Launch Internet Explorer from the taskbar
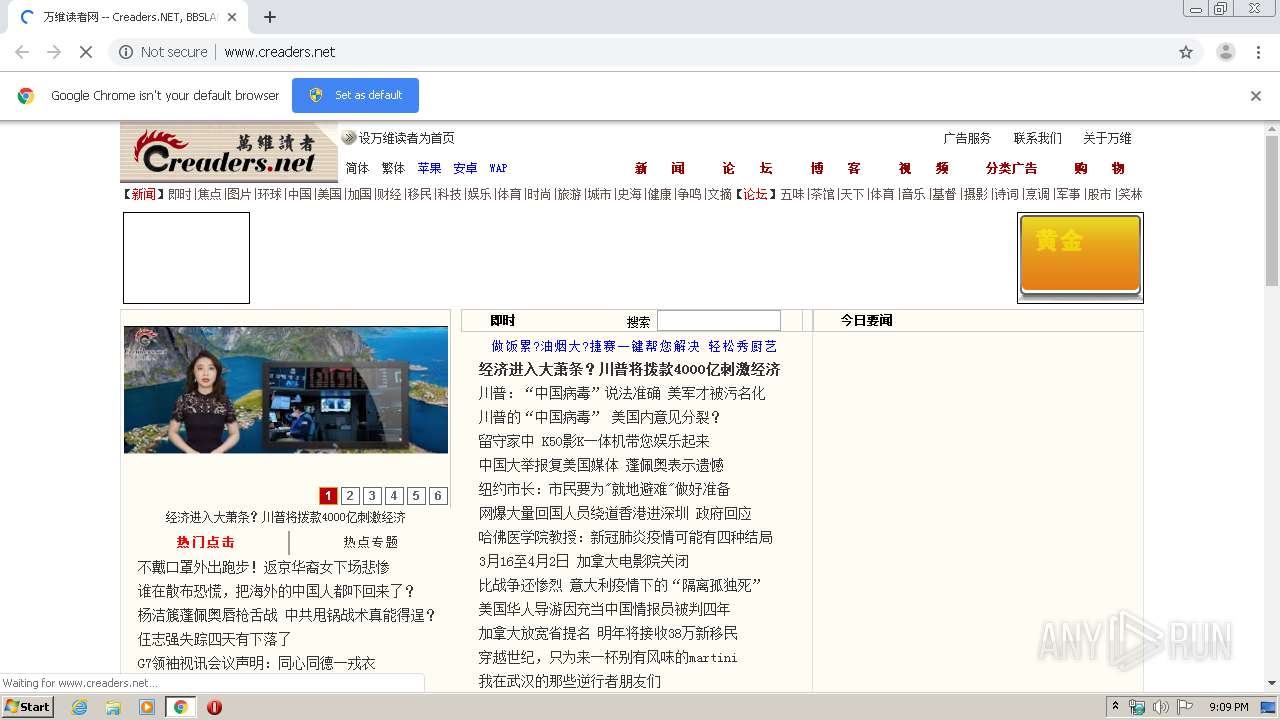1280x720 pixels. (79, 707)
